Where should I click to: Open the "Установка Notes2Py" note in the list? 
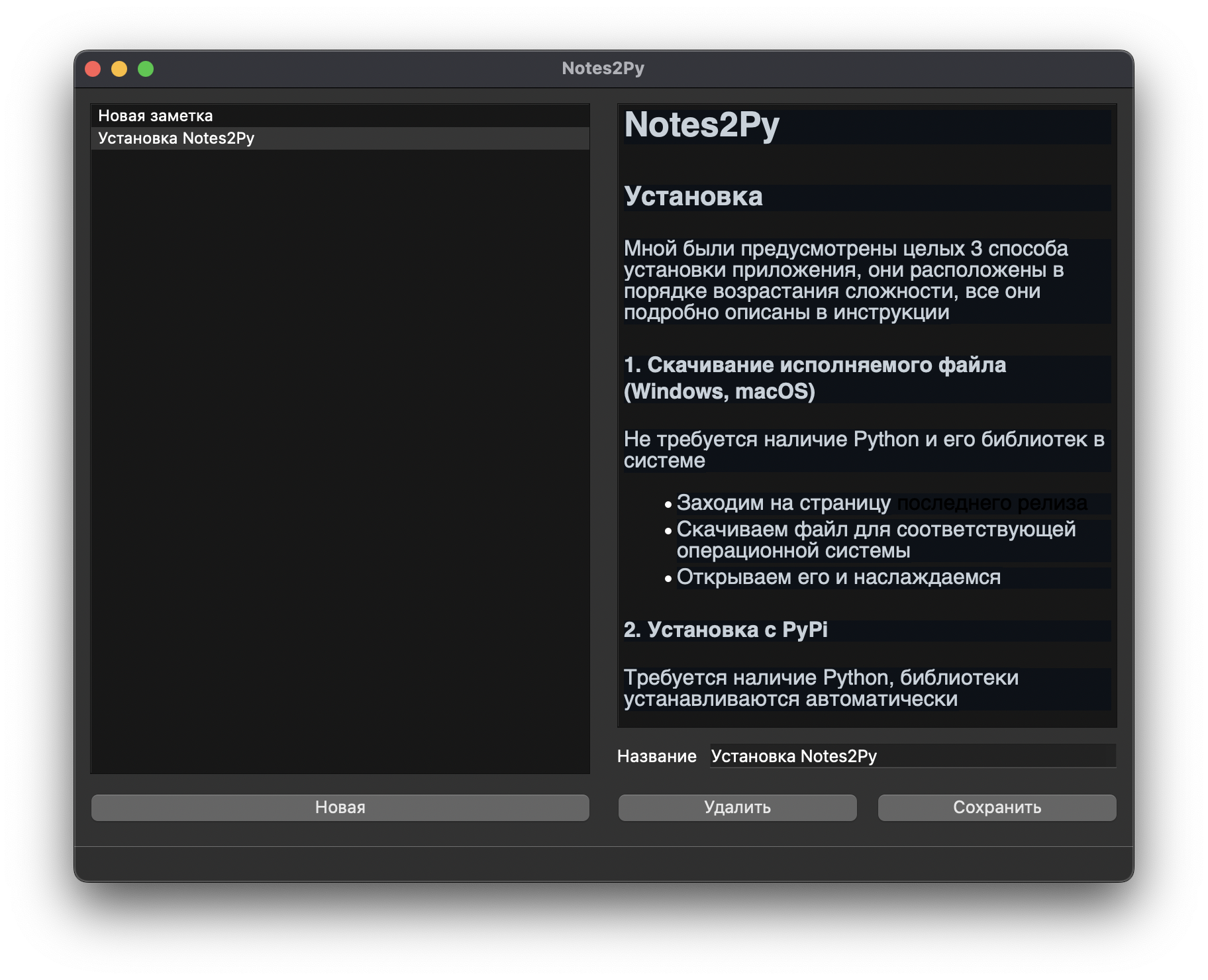pos(176,138)
